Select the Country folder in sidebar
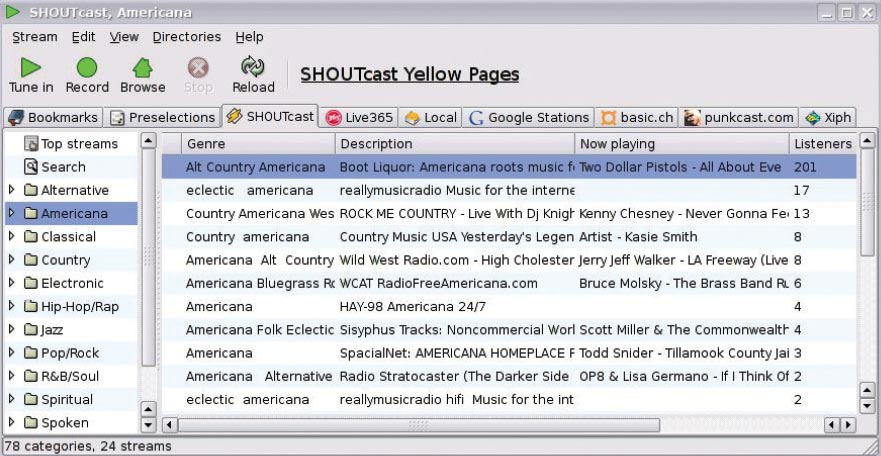The height and width of the screenshot is (456, 881). coord(65,260)
